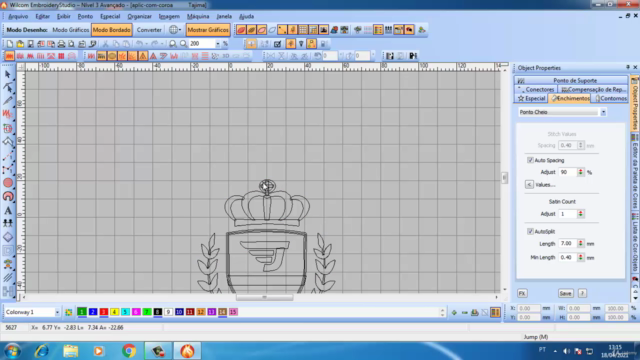
Task: Click the Open file folder icon
Action: [20, 44]
